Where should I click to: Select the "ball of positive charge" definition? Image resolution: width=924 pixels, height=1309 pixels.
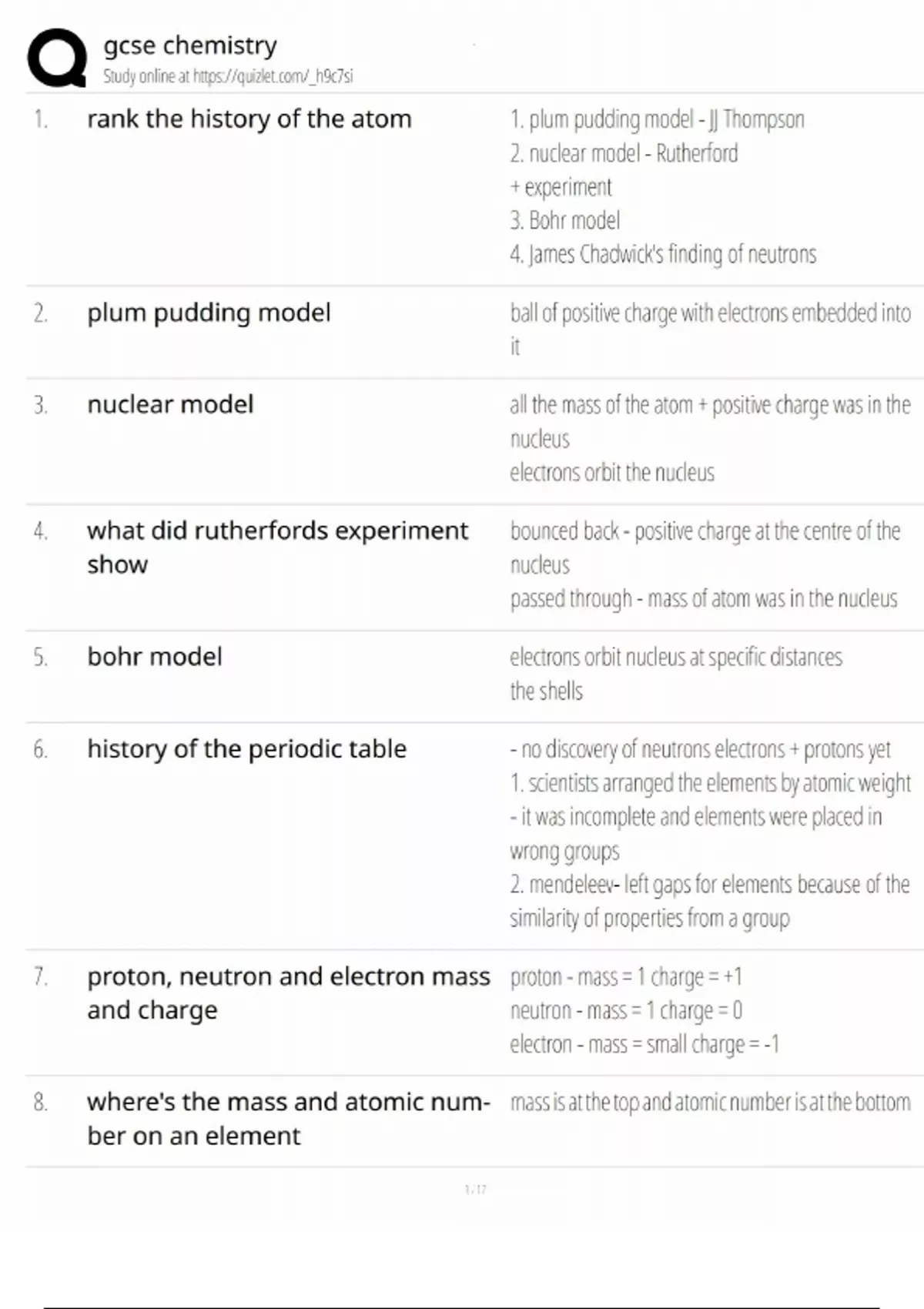pyautogui.click(x=709, y=313)
